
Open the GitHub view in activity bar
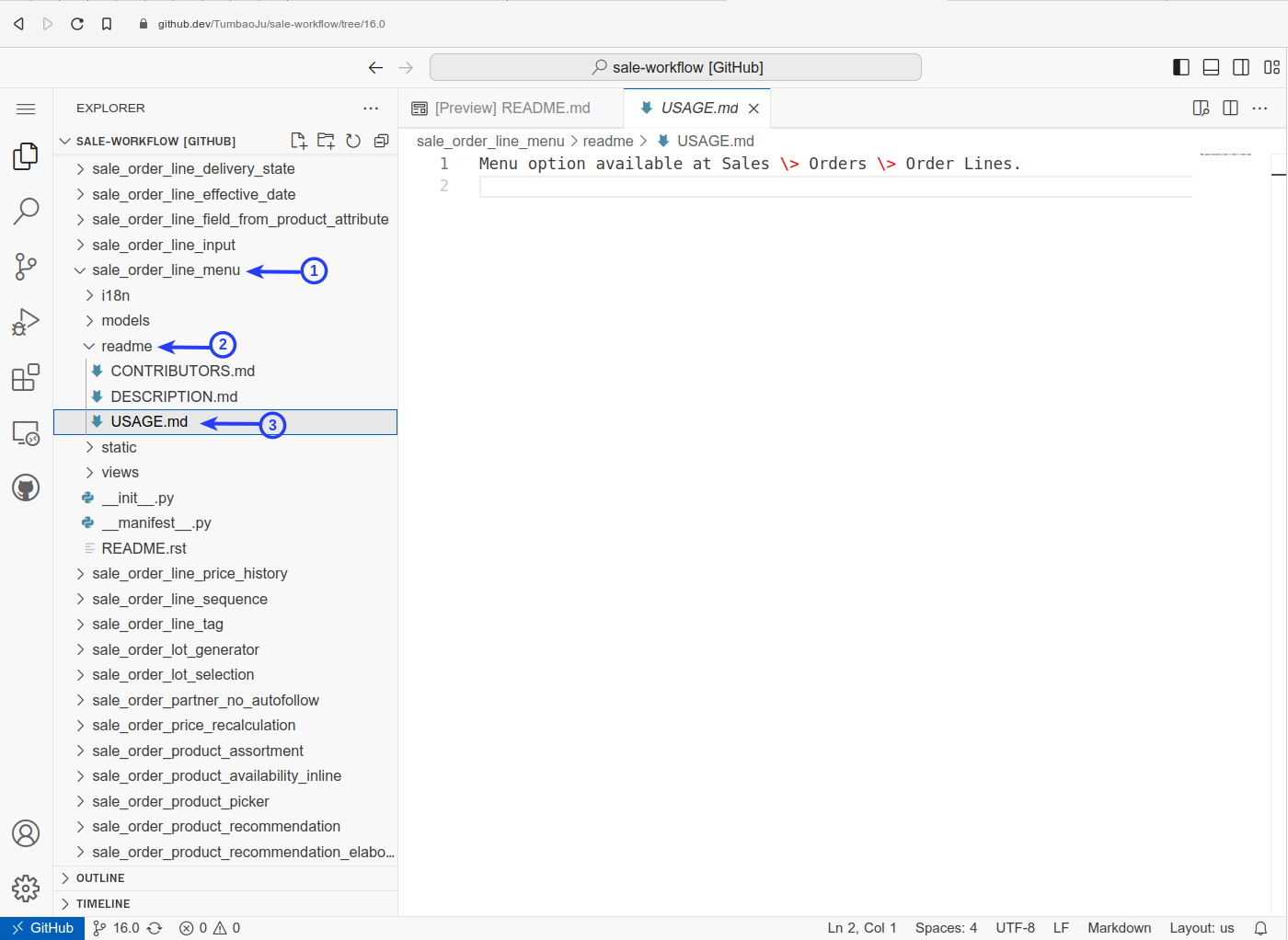26,487
